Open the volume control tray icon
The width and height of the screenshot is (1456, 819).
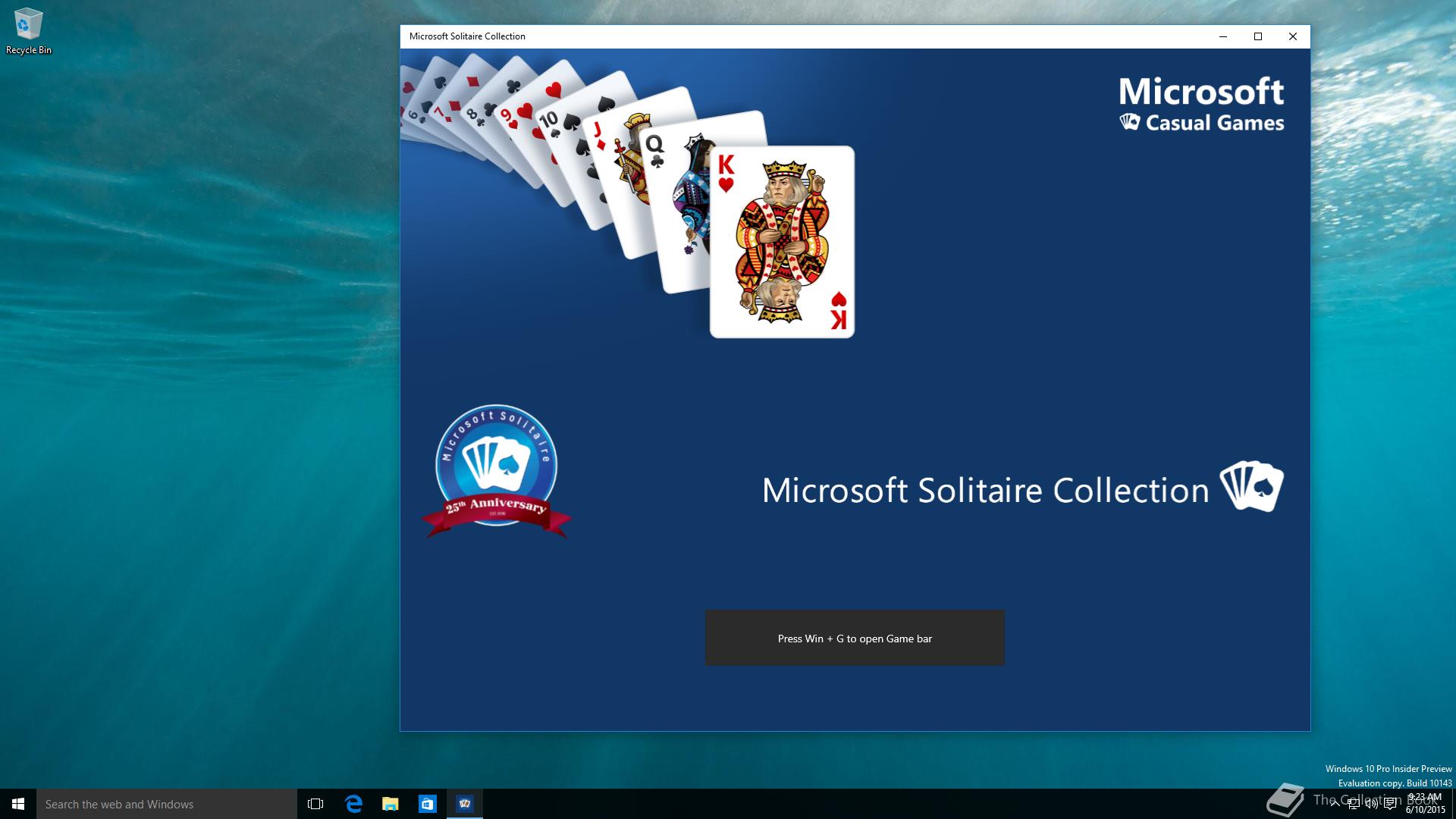(x=1372, y=804)
